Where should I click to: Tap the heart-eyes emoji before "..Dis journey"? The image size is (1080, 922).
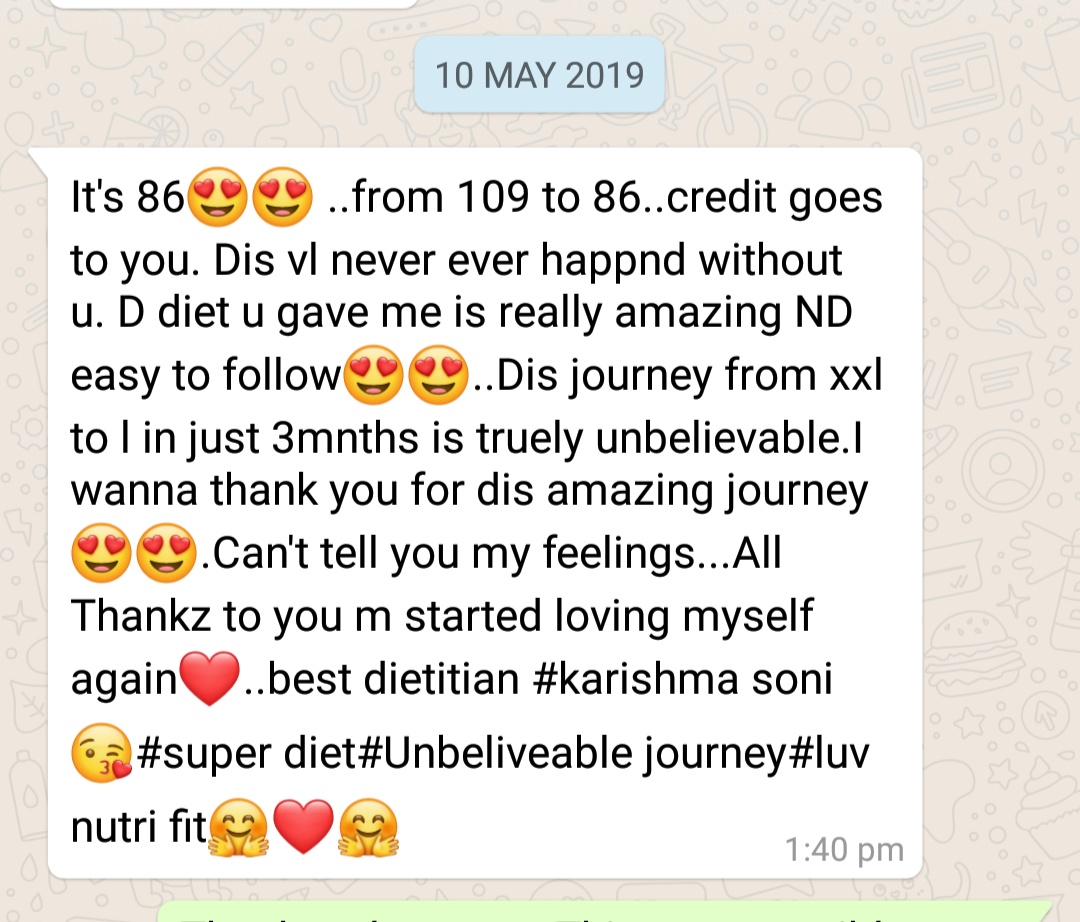(x=438, y=375)
